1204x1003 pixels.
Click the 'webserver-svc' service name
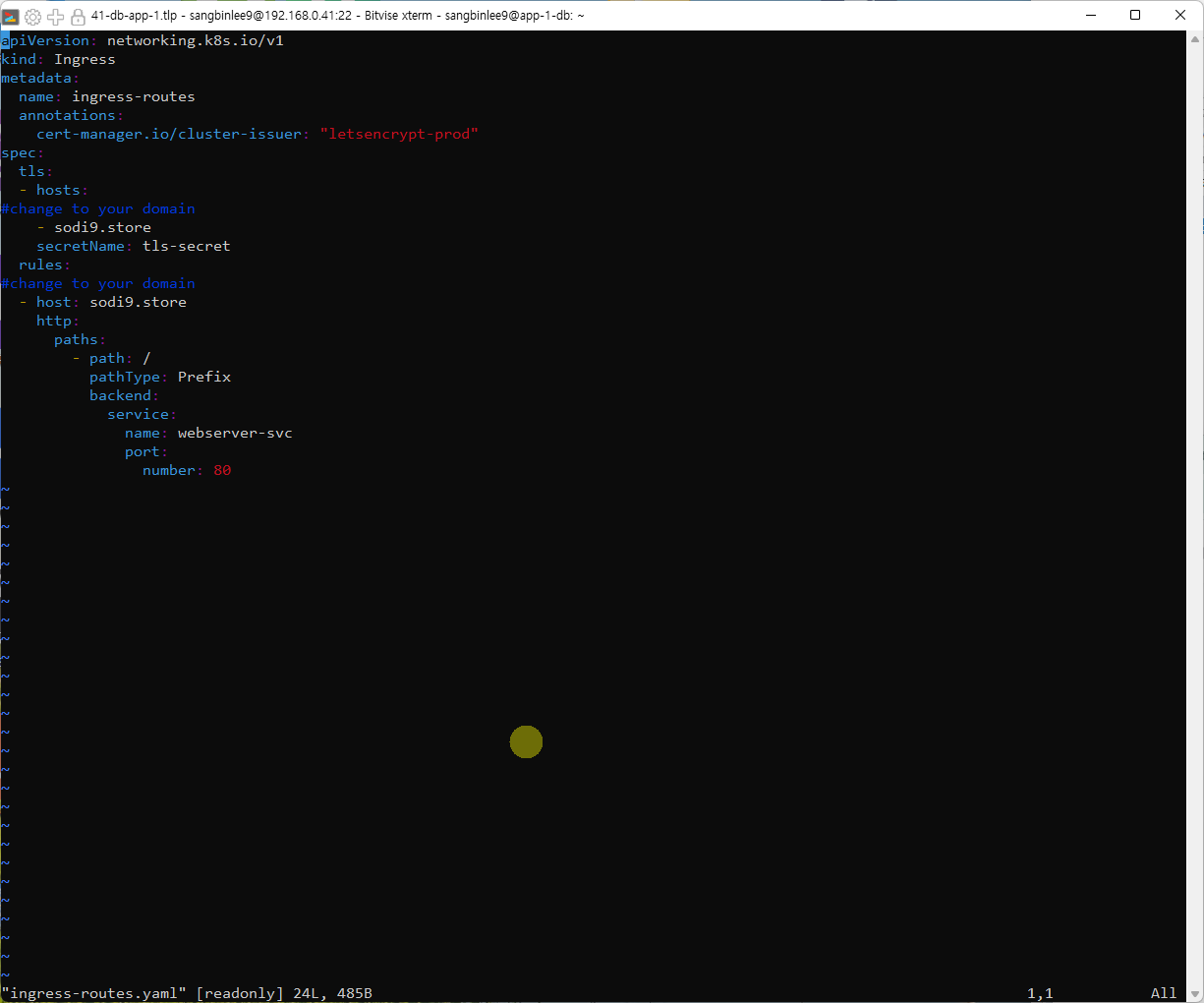(235, 433)
